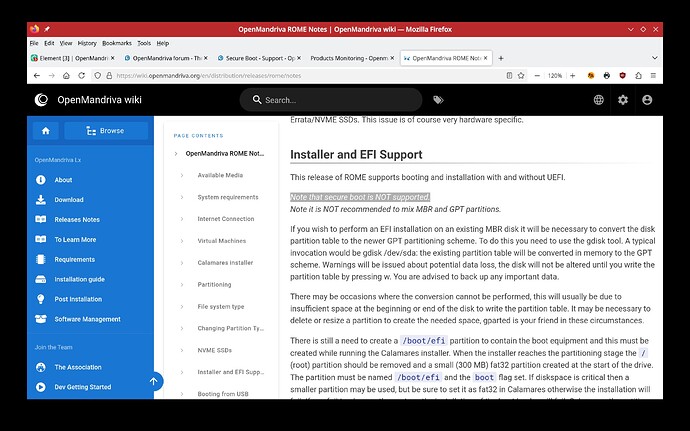Expand File system type contents chevron
The image size is (690, 431).
(x=182, y=306)
